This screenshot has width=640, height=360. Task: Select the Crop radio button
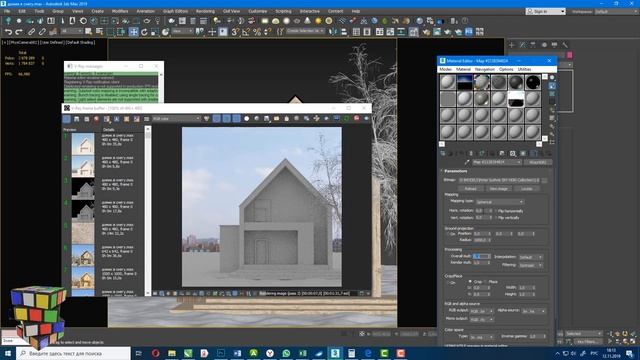click(x=470, y=282)
